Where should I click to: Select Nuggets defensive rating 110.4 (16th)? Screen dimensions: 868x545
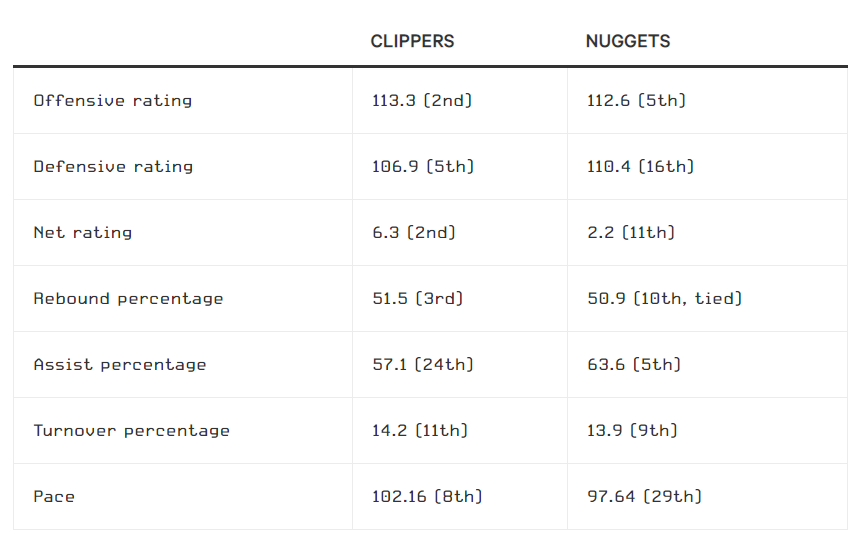640,166
